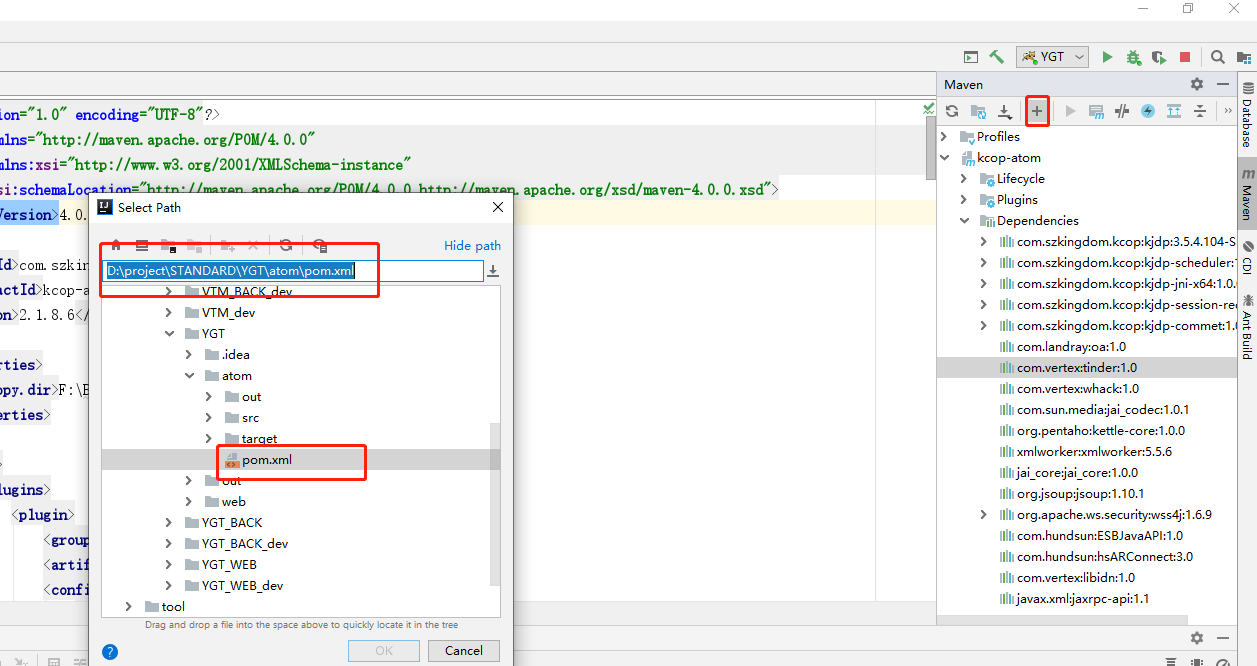1257x666 pixels.
Task: Generate sources and update folders icon
Action: click(x=979, y=111)
